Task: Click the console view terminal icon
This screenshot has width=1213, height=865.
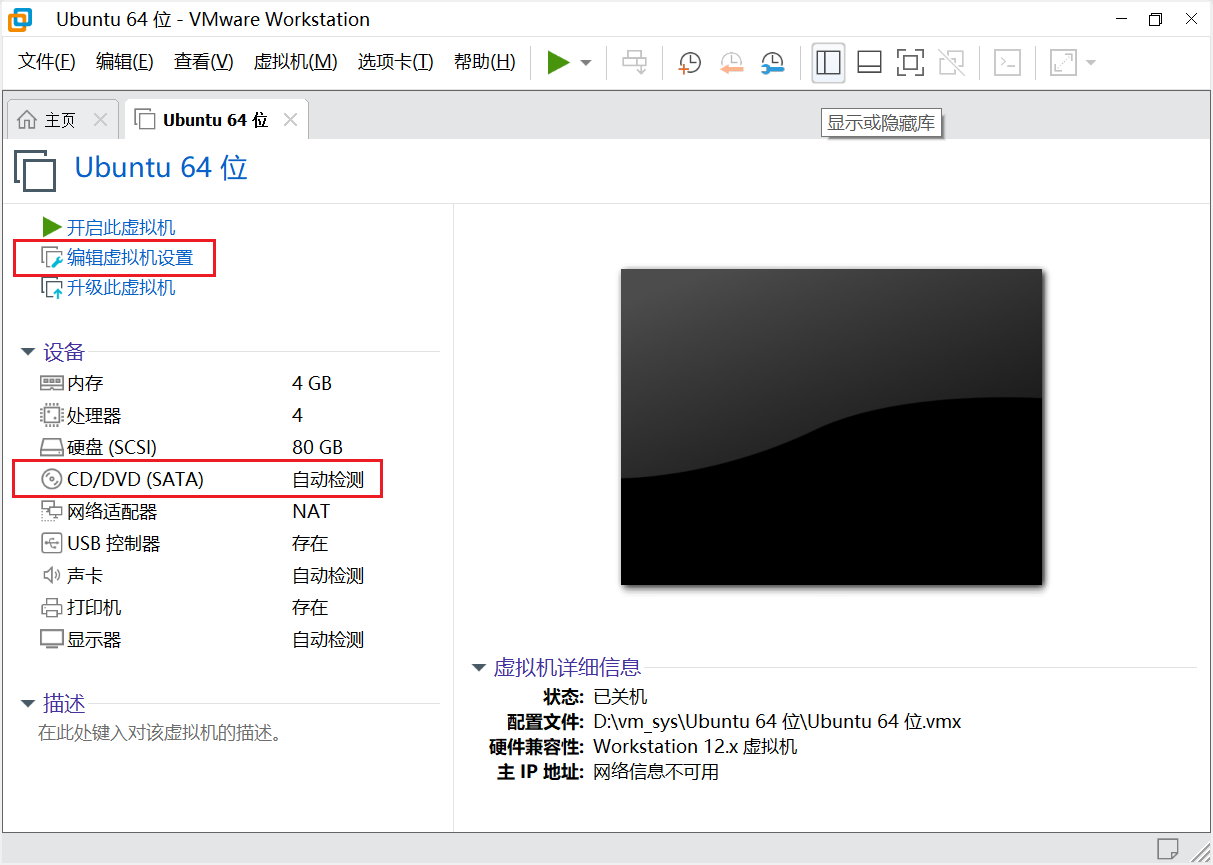Action: pos(1007,63)
